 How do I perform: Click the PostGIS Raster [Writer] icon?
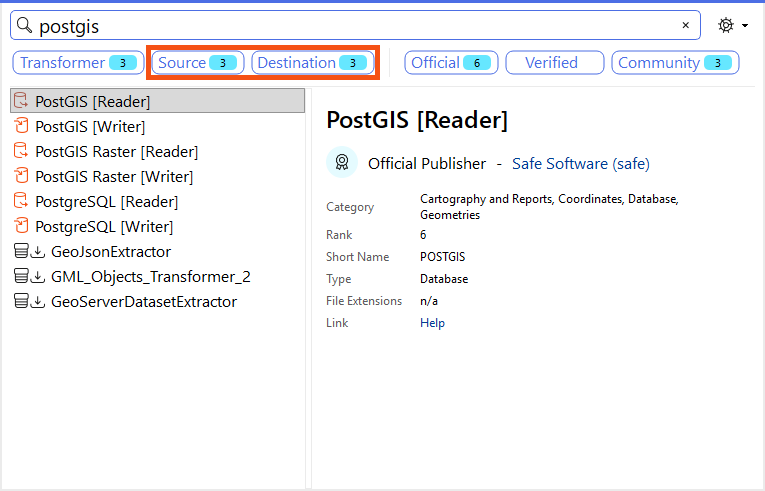pyautogui.click(x=21, y=176)
